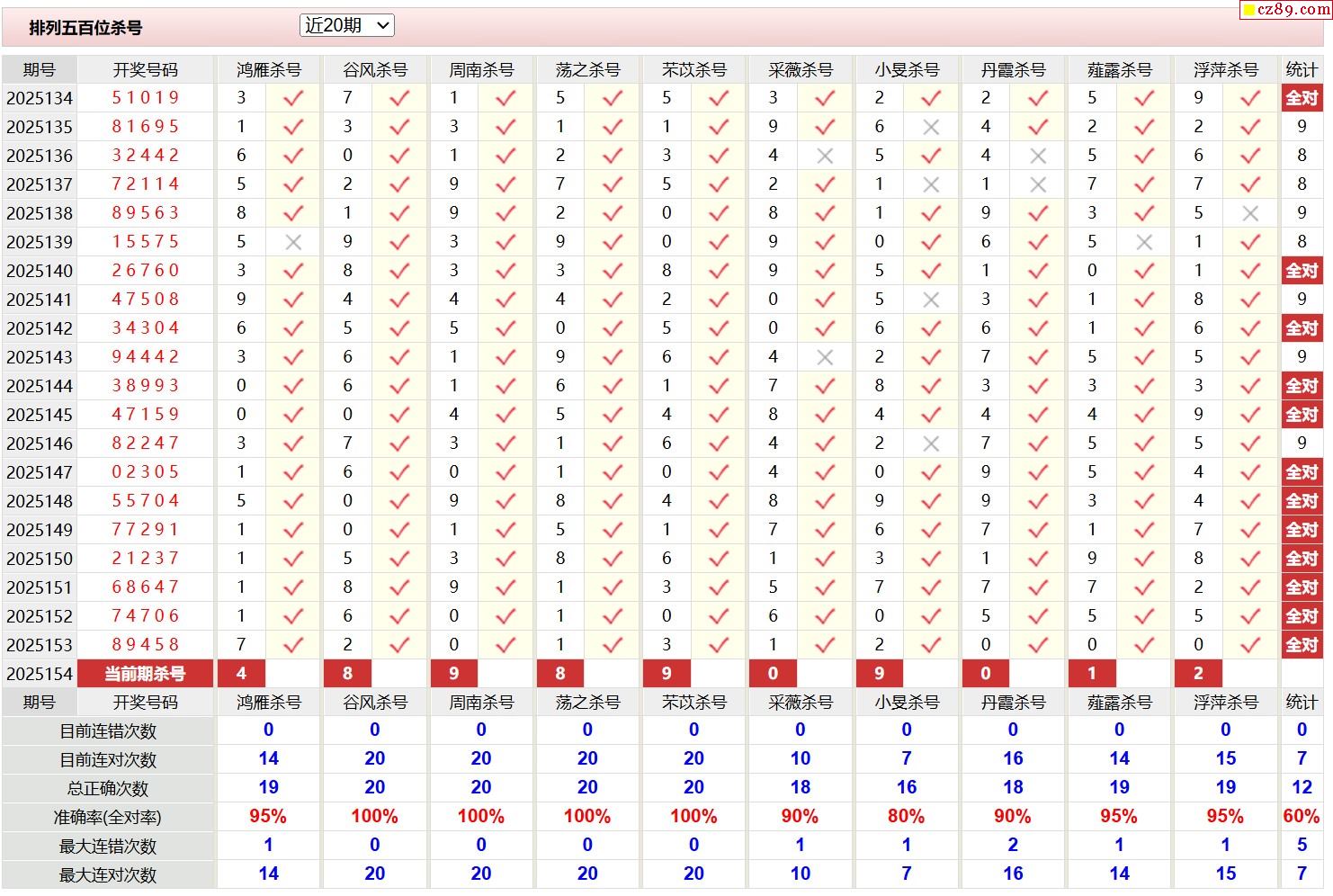Click the red 4 badge under 鸿雁杀号
Screen dimensions: 1333x896
pos(241,674)
